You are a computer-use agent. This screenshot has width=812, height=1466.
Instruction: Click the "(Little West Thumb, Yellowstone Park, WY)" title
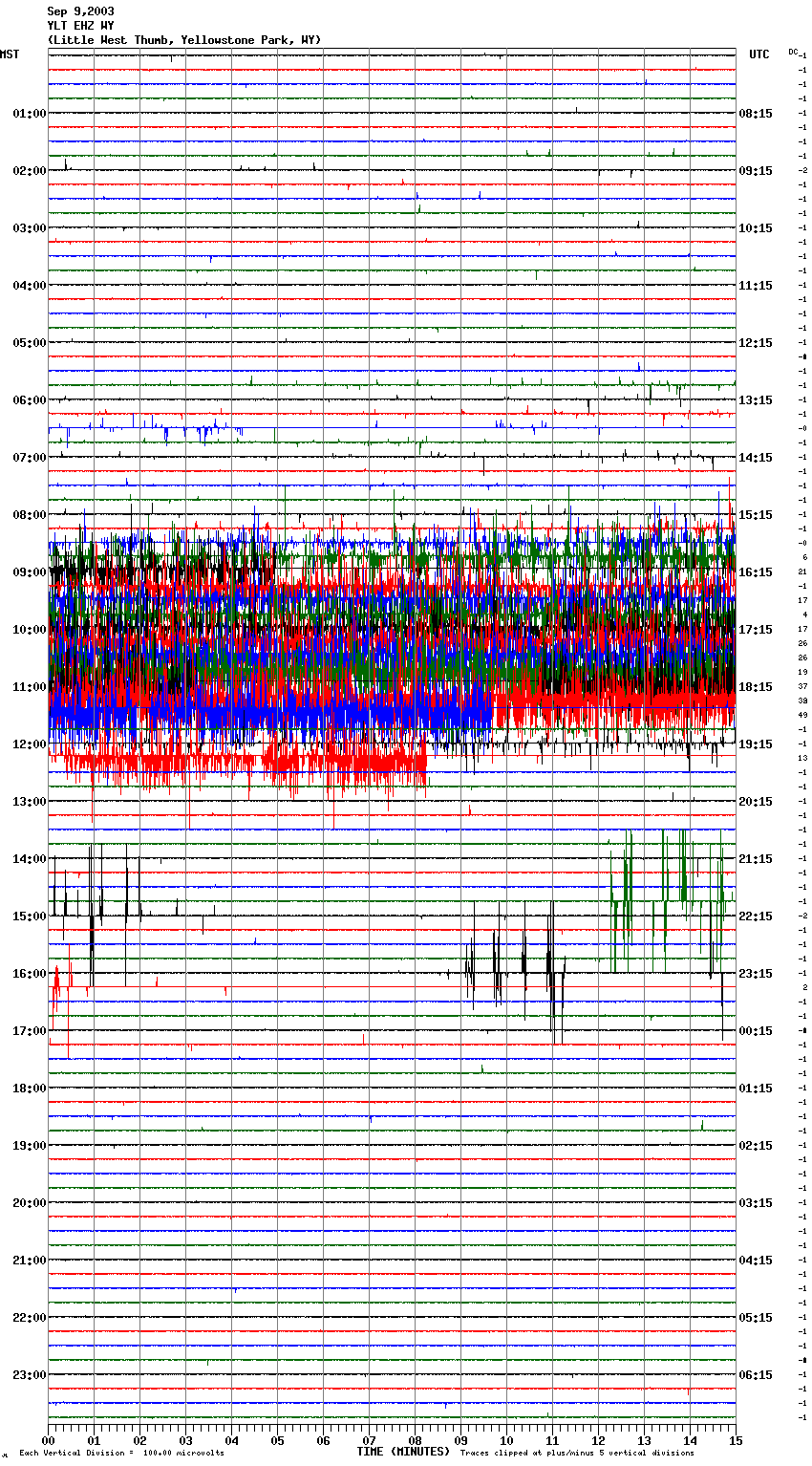point(184,40)
